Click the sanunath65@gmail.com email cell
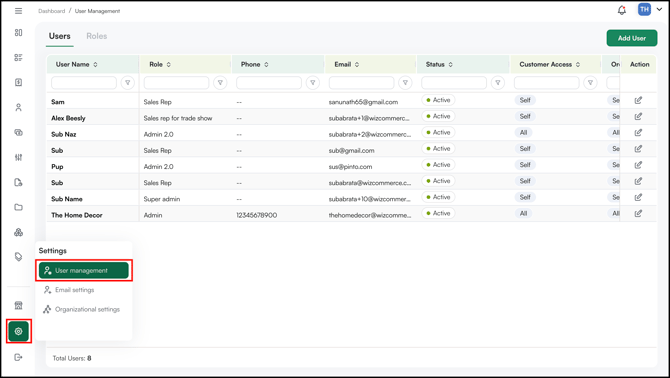The height and width of the screenshot is (378, 670). point(363,102)
